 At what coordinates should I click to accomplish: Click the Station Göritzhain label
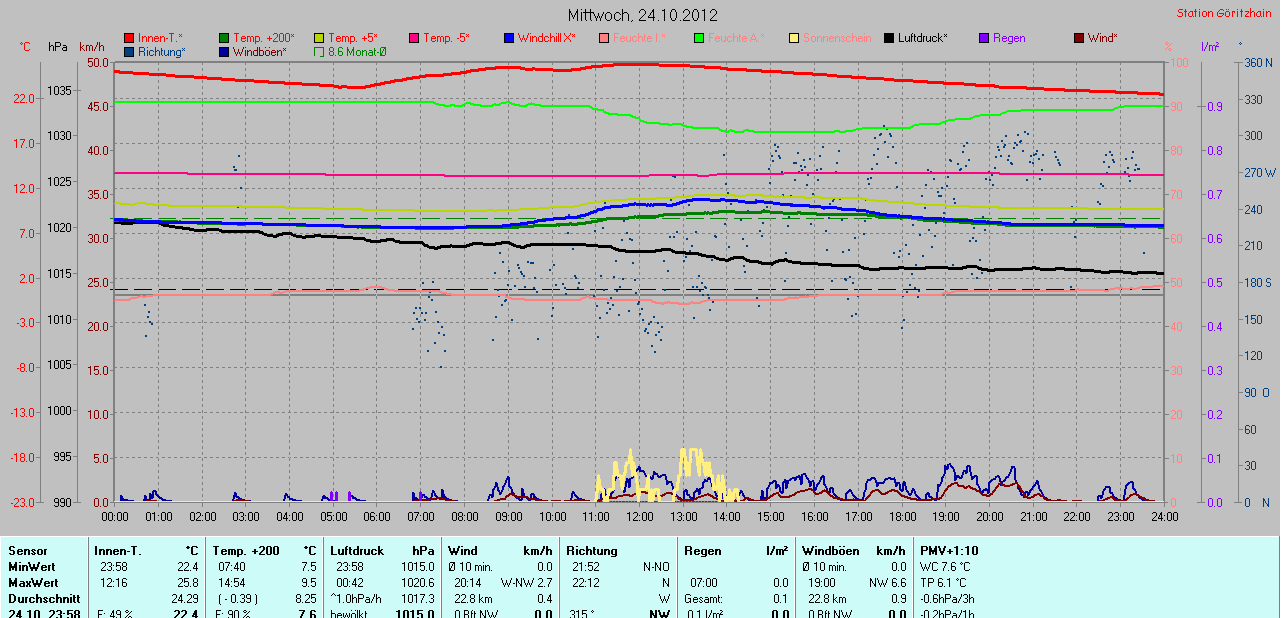click(x=1225, y=13)
